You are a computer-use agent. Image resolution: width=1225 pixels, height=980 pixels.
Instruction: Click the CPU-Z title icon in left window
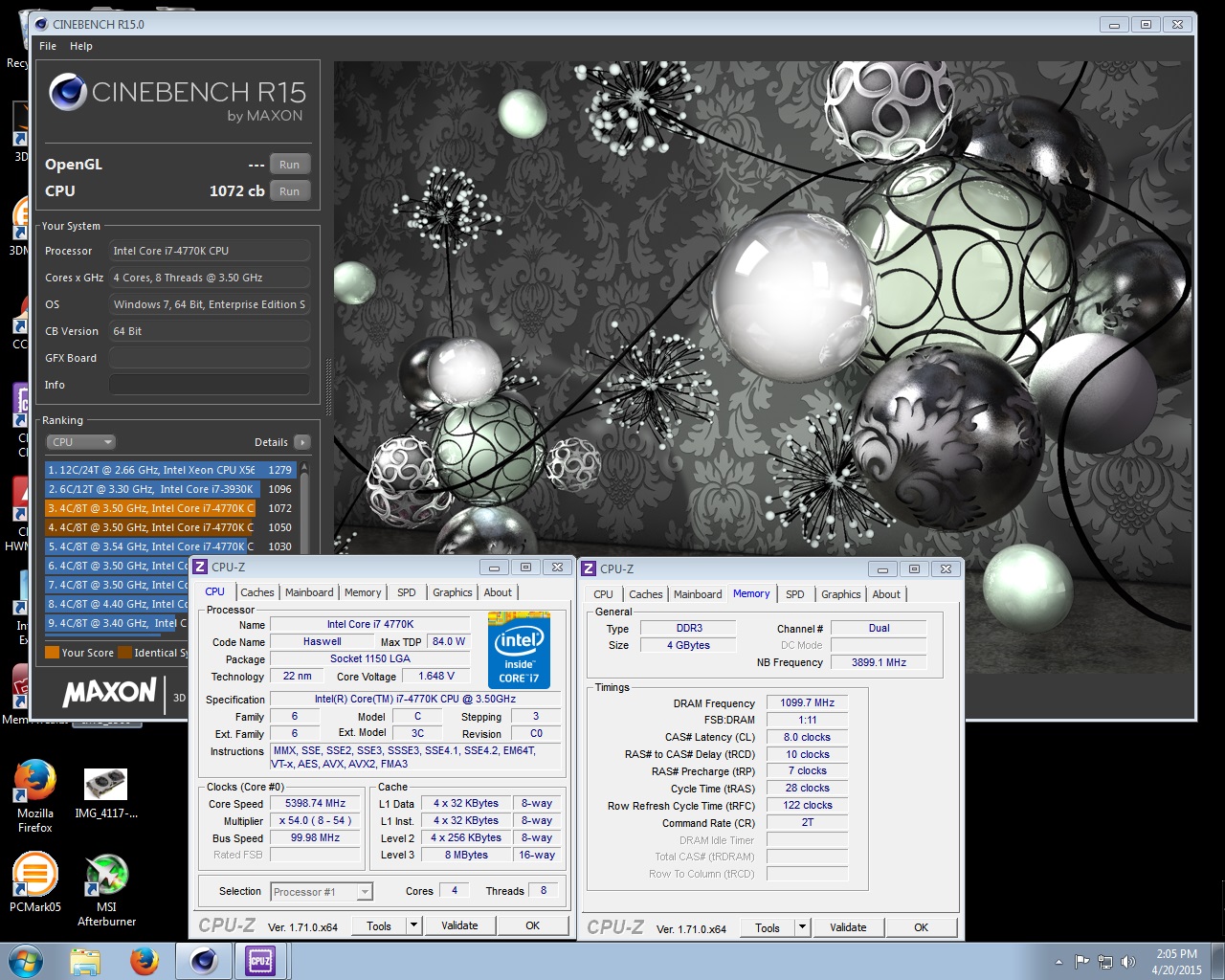pyautogui.click(x=200, y=567)
